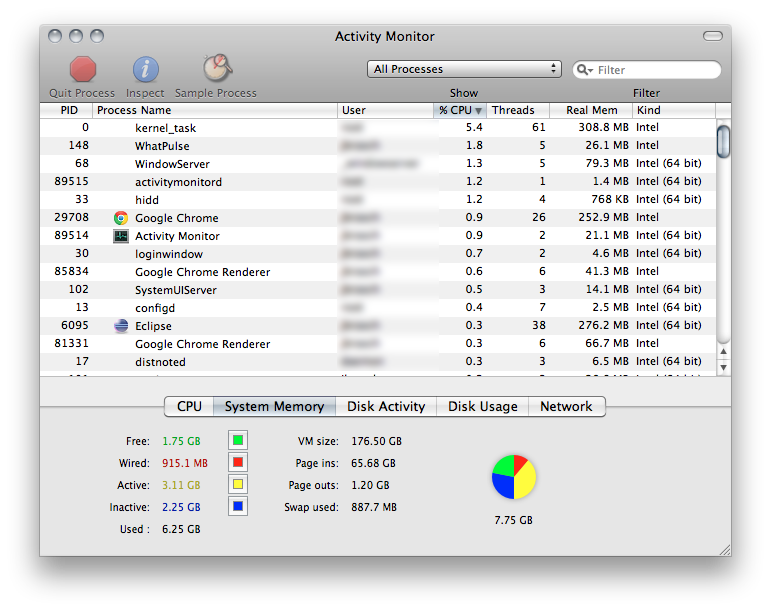Click the scroll up arrow
771x611 pixels.
[x=723, y=351]
